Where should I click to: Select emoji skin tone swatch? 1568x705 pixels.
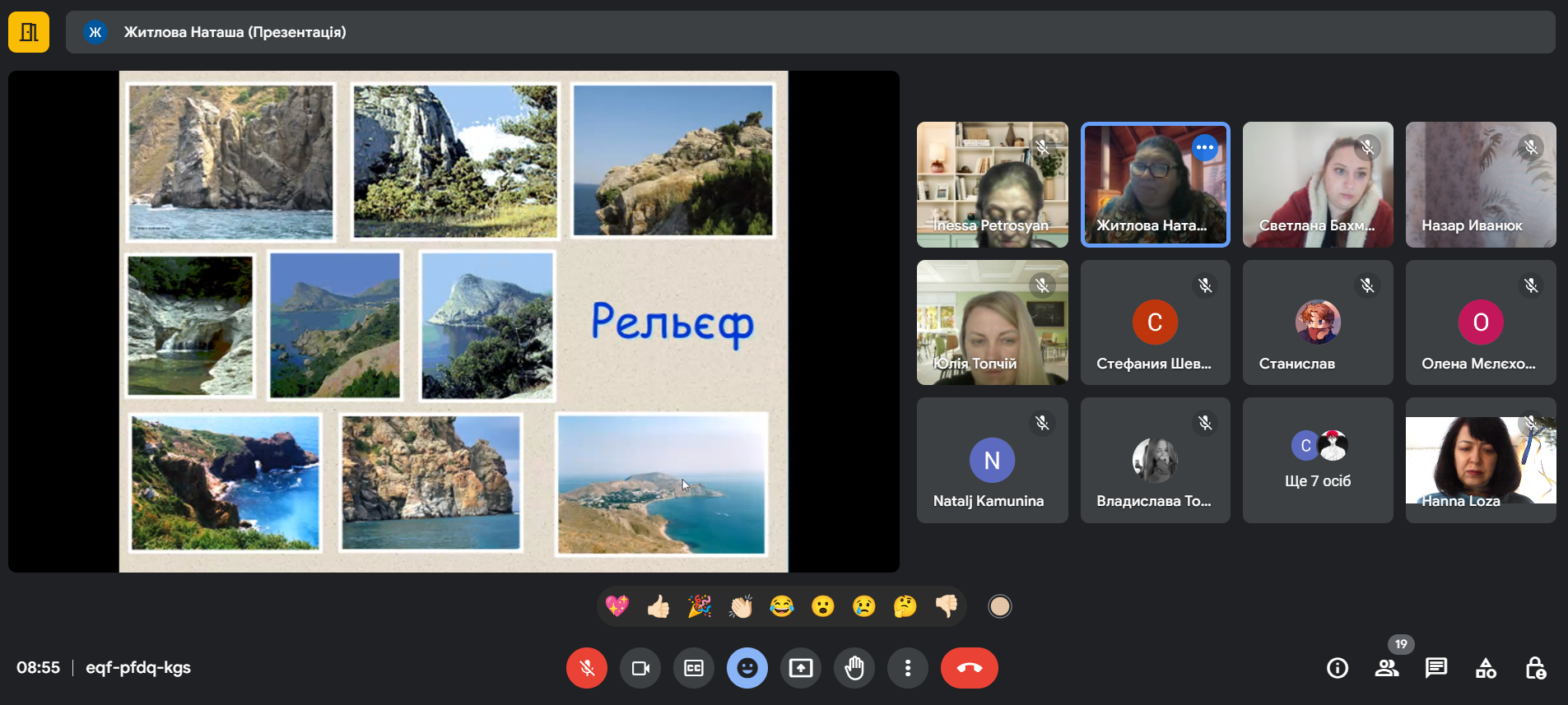coord(999,606)
